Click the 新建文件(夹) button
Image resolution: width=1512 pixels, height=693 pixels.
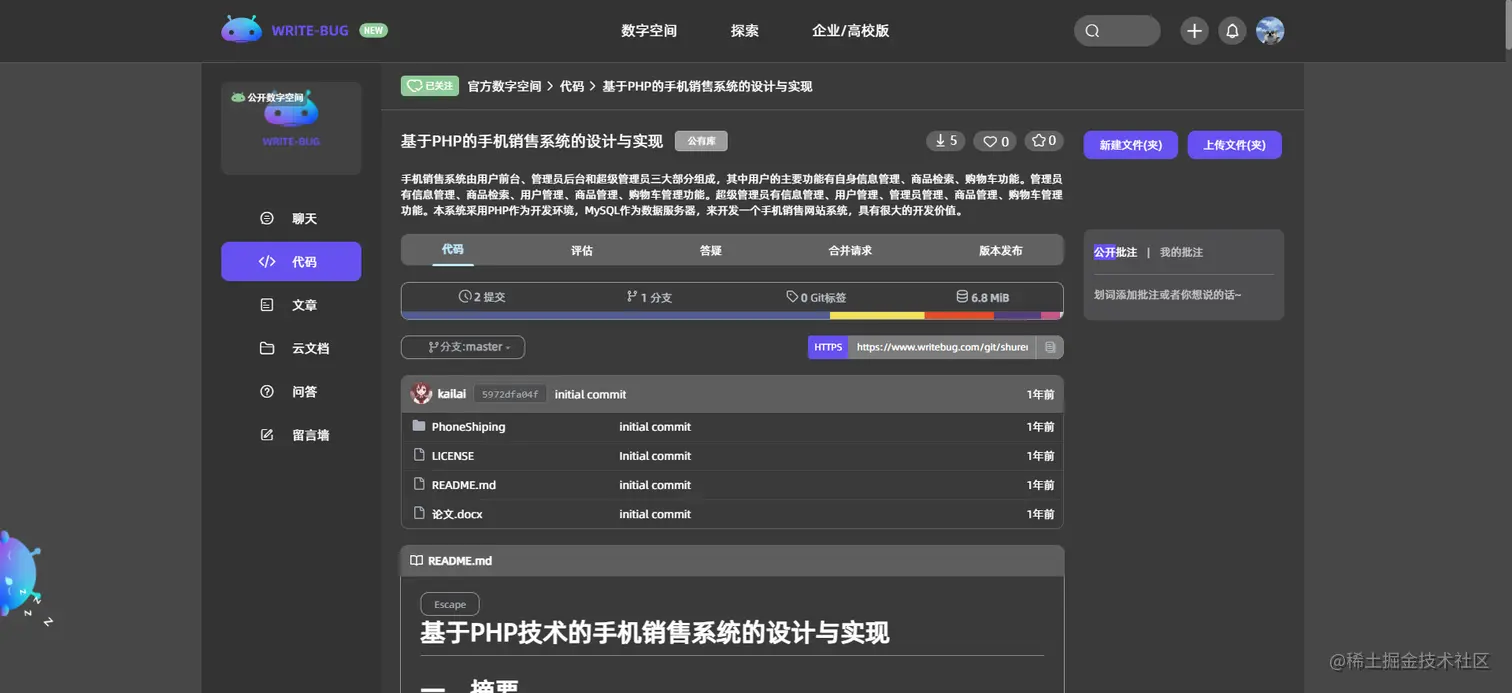[x=1130, y=144]
